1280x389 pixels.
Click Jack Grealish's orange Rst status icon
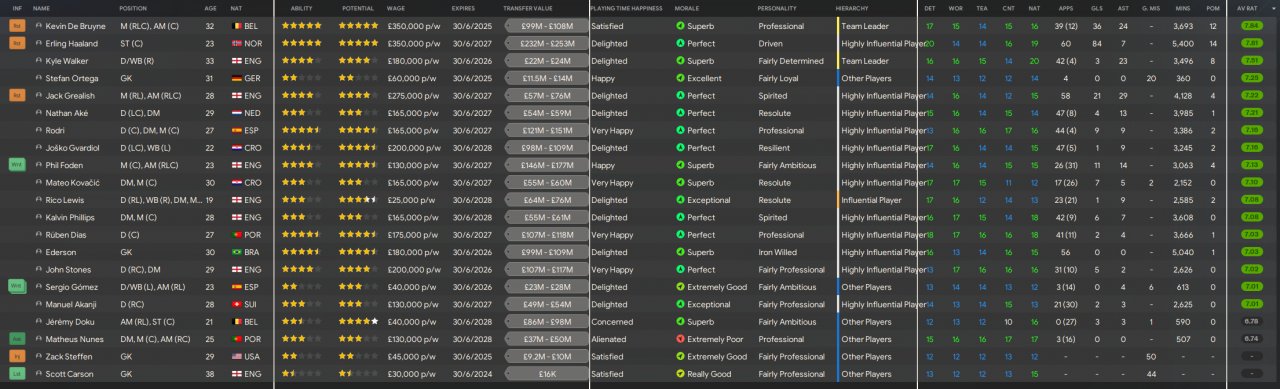pyautogui.click(x=17, y=95)
